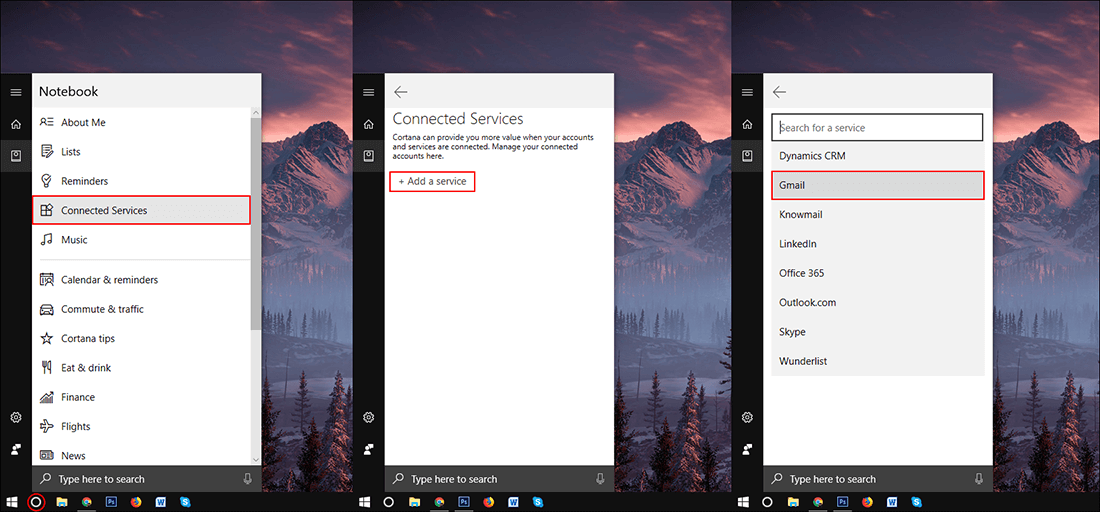Open Reminders in the Notebook
1100x512 pixels.
pos(141,181)
